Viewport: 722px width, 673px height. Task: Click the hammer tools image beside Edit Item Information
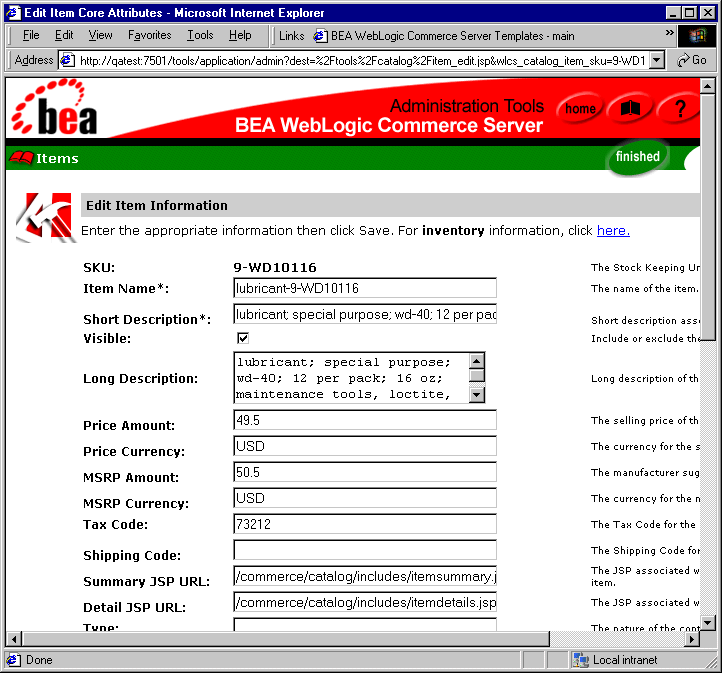click(44, 217)
